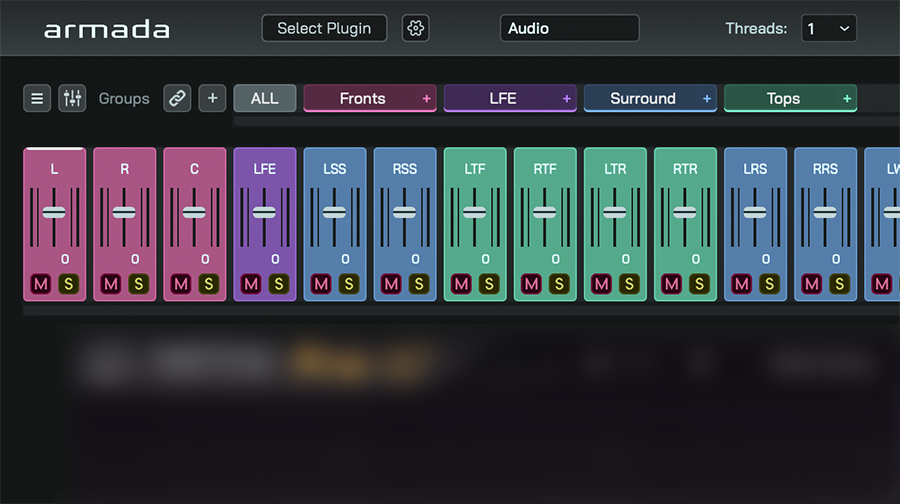Open the mixer faders view icon
900x504 pixels.
coord(72,98)
